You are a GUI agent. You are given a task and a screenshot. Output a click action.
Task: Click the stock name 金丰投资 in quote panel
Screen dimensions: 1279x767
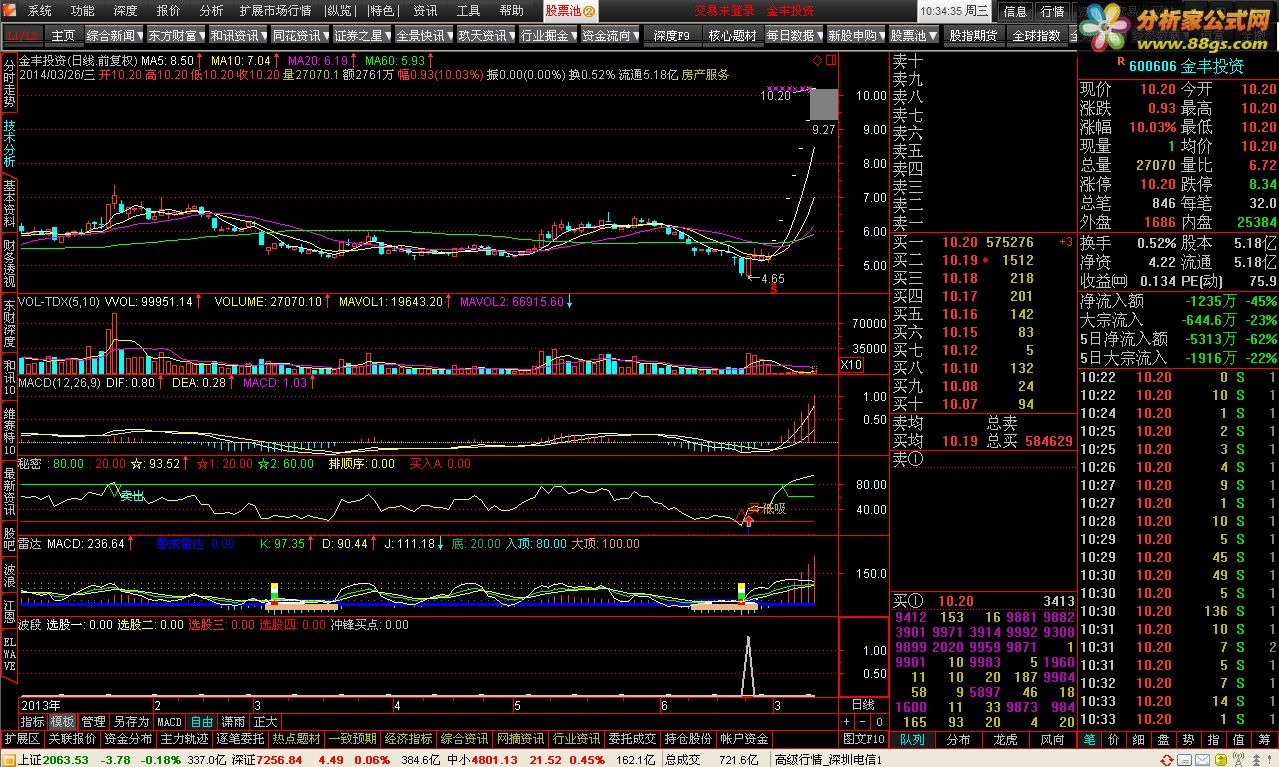click(x=1212, y=65)
